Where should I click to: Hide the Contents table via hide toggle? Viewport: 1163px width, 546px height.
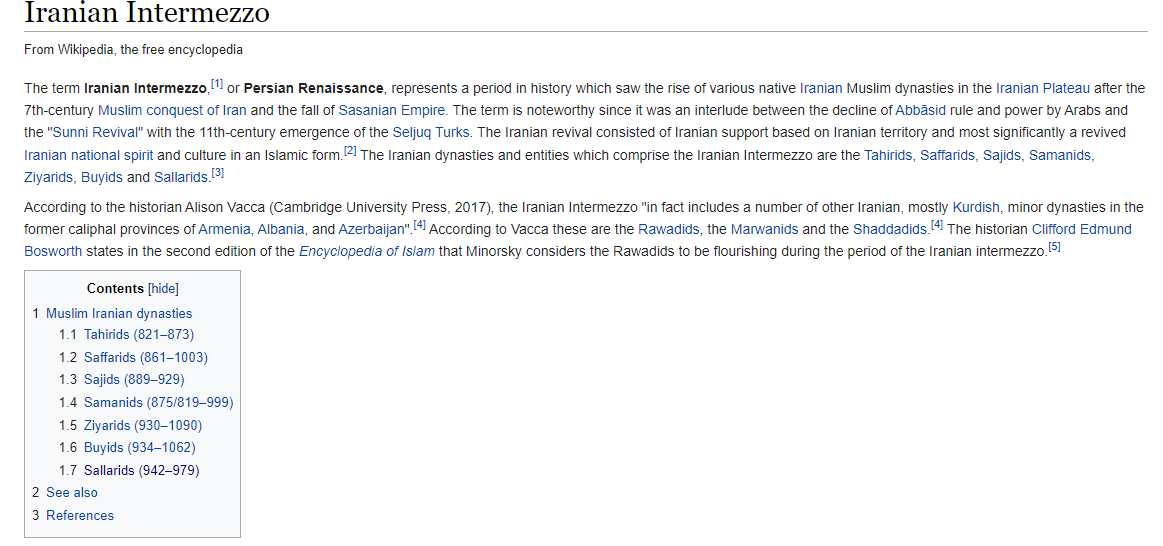[163, 289]
